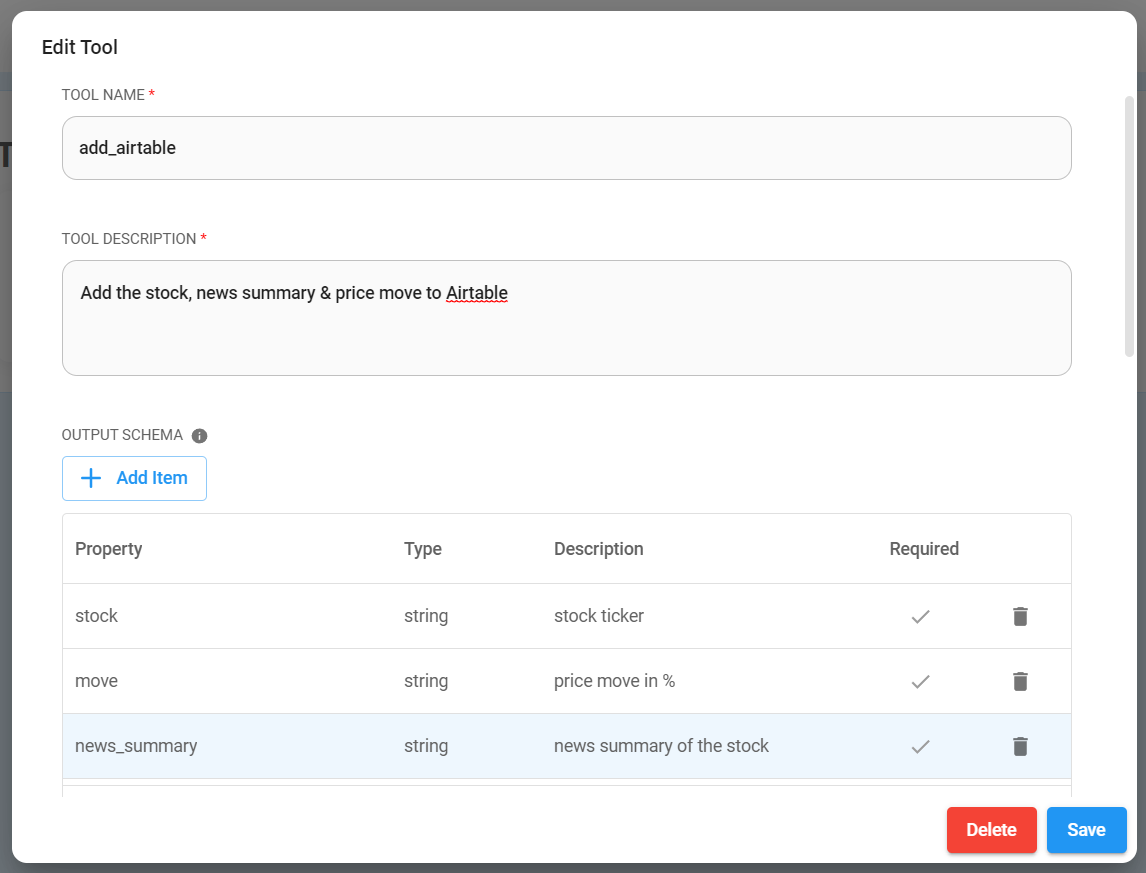
Task: Open type cell for stock row
Action: [x=426, y=616]
